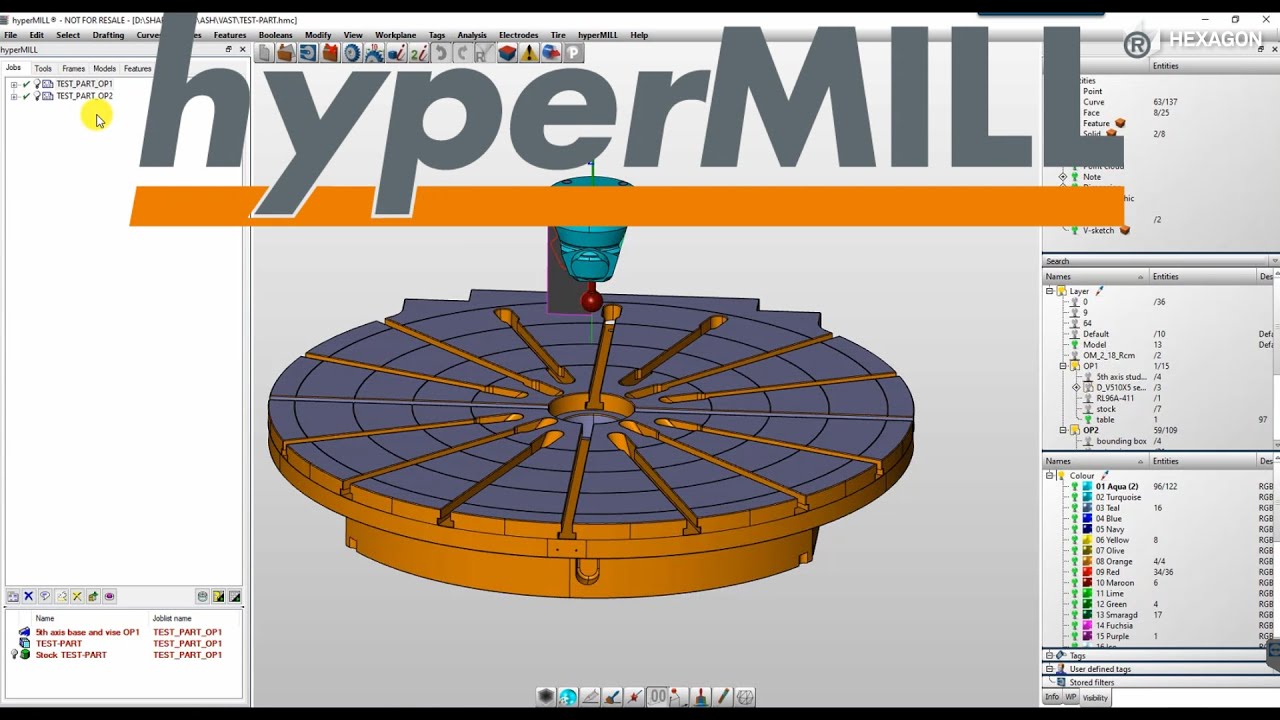Toggle visibility bulb of Stock TEST-PART
Image resolution: width=1280 pixels, height=720 pixels.
[15, 655]
